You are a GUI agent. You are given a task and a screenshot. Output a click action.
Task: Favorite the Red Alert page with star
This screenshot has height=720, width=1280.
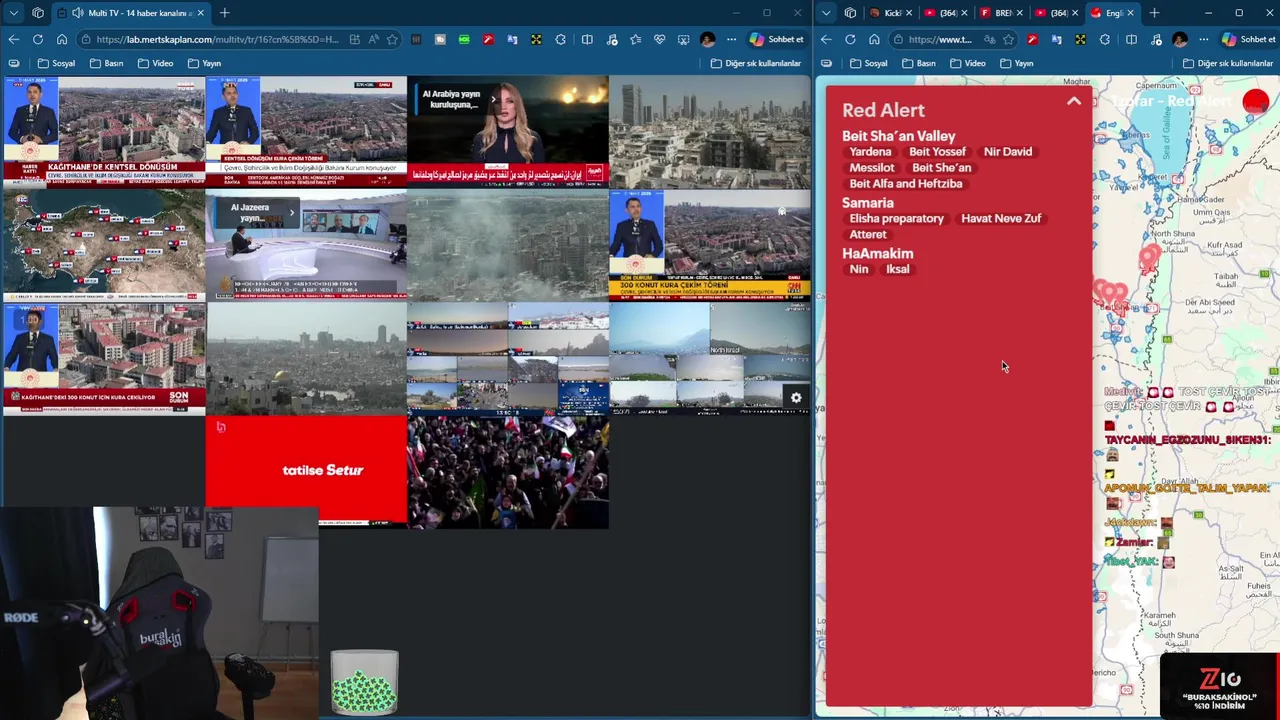pos(1008,39)
